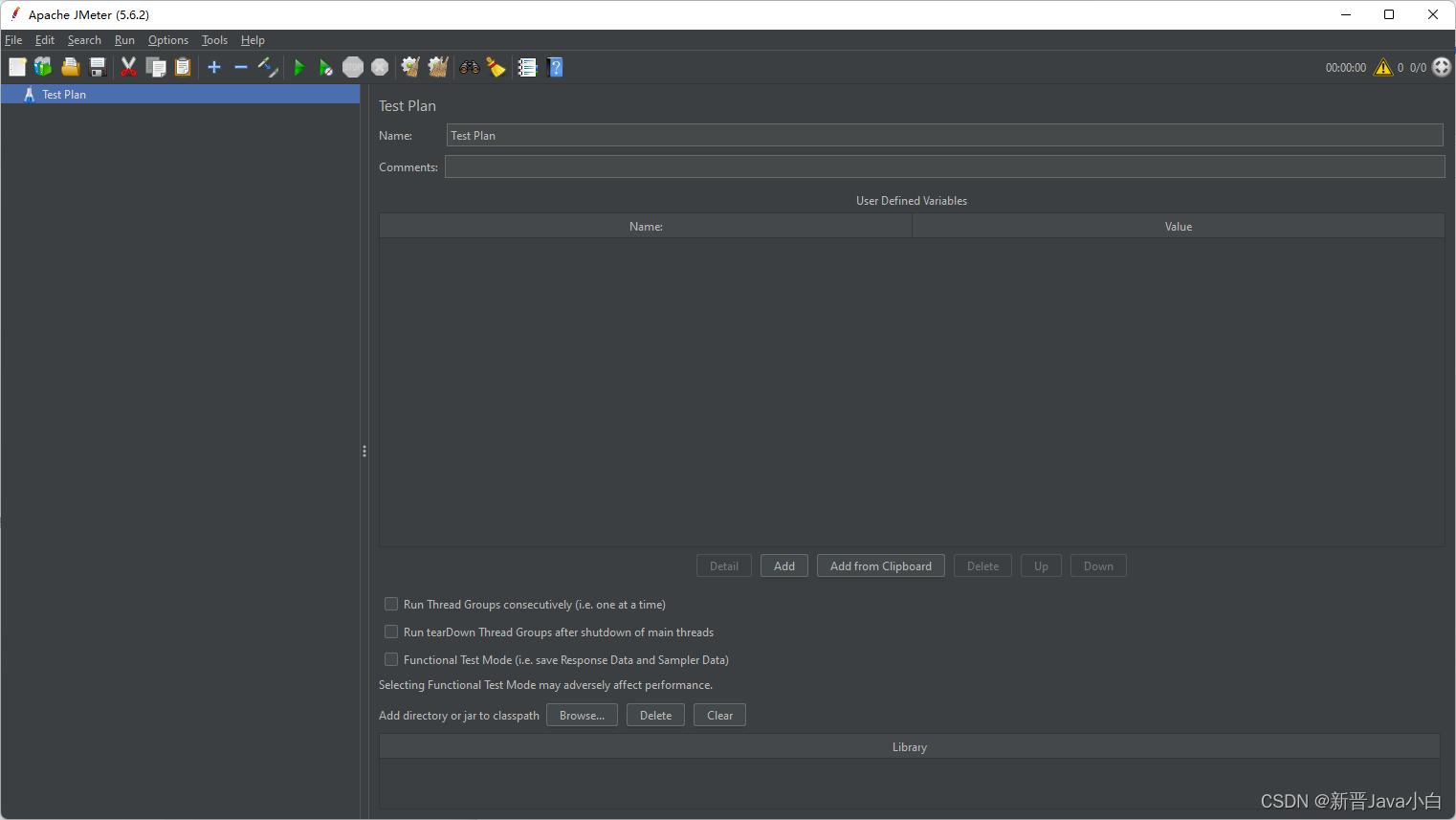
Task: Clear results with single broom gear
Action: pyautogui.click(x=410, y=67)
